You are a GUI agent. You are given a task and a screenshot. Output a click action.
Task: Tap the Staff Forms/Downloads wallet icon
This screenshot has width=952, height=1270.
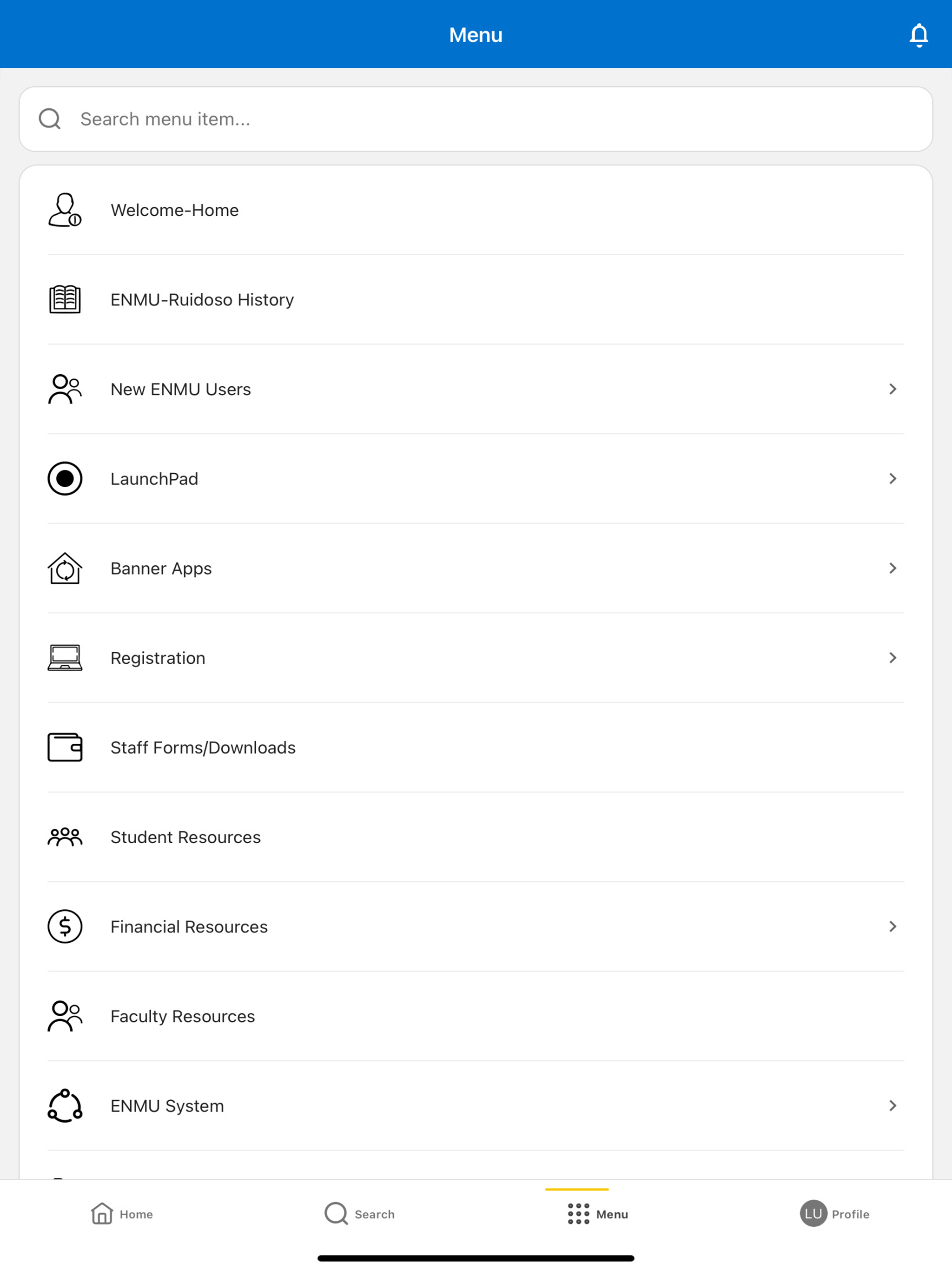pos(65,747)
